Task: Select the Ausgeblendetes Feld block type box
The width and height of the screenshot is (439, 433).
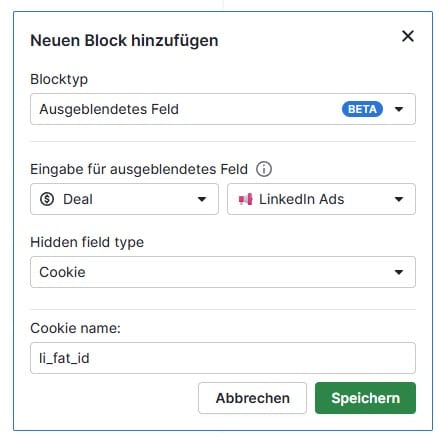Action: [x=223, y=109]
